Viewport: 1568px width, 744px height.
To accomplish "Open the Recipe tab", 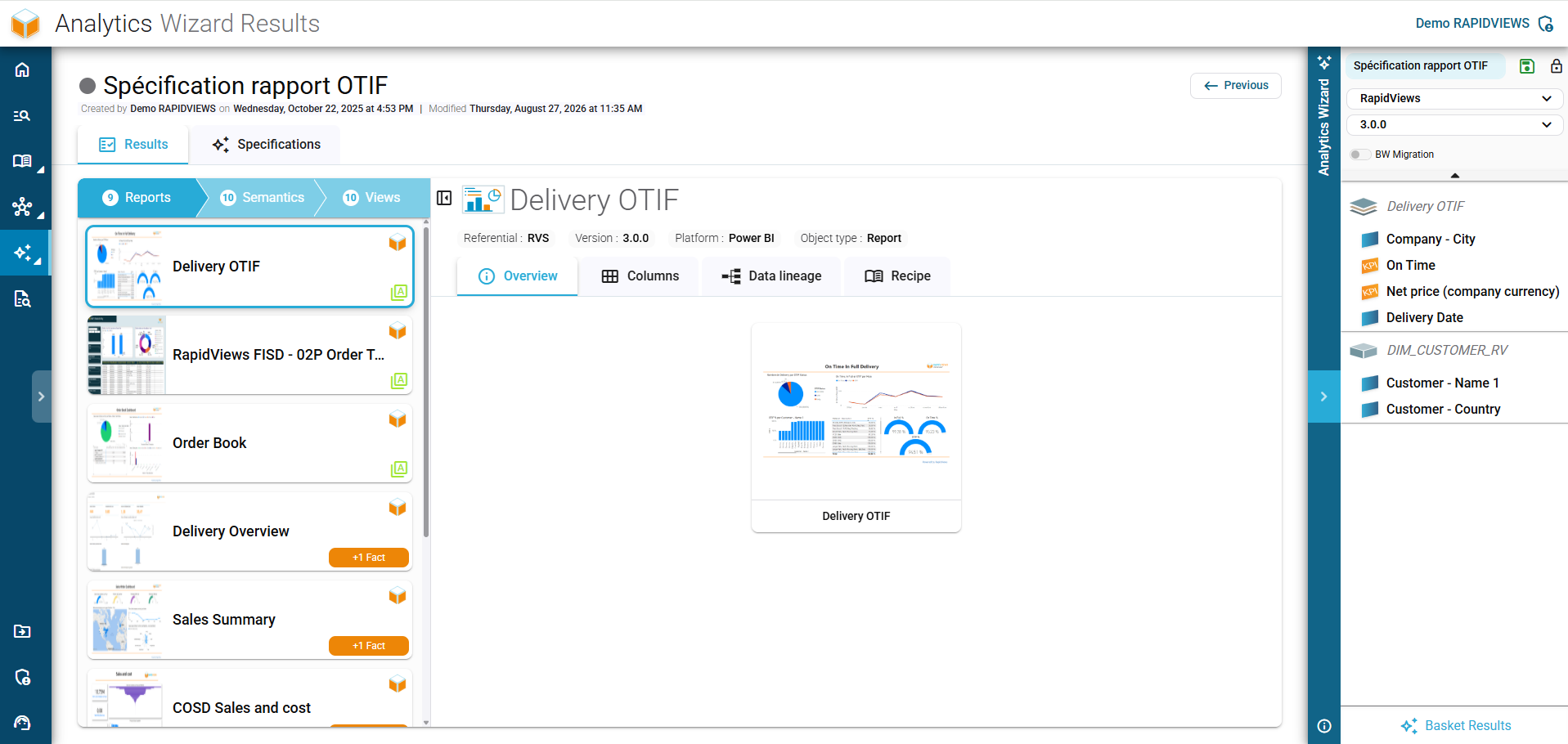I will 897,276.
